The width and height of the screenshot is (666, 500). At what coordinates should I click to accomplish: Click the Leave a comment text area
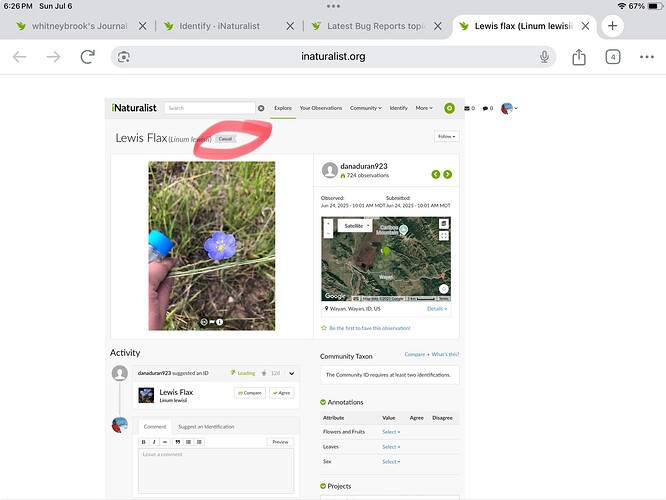click(x=216, y=471)
